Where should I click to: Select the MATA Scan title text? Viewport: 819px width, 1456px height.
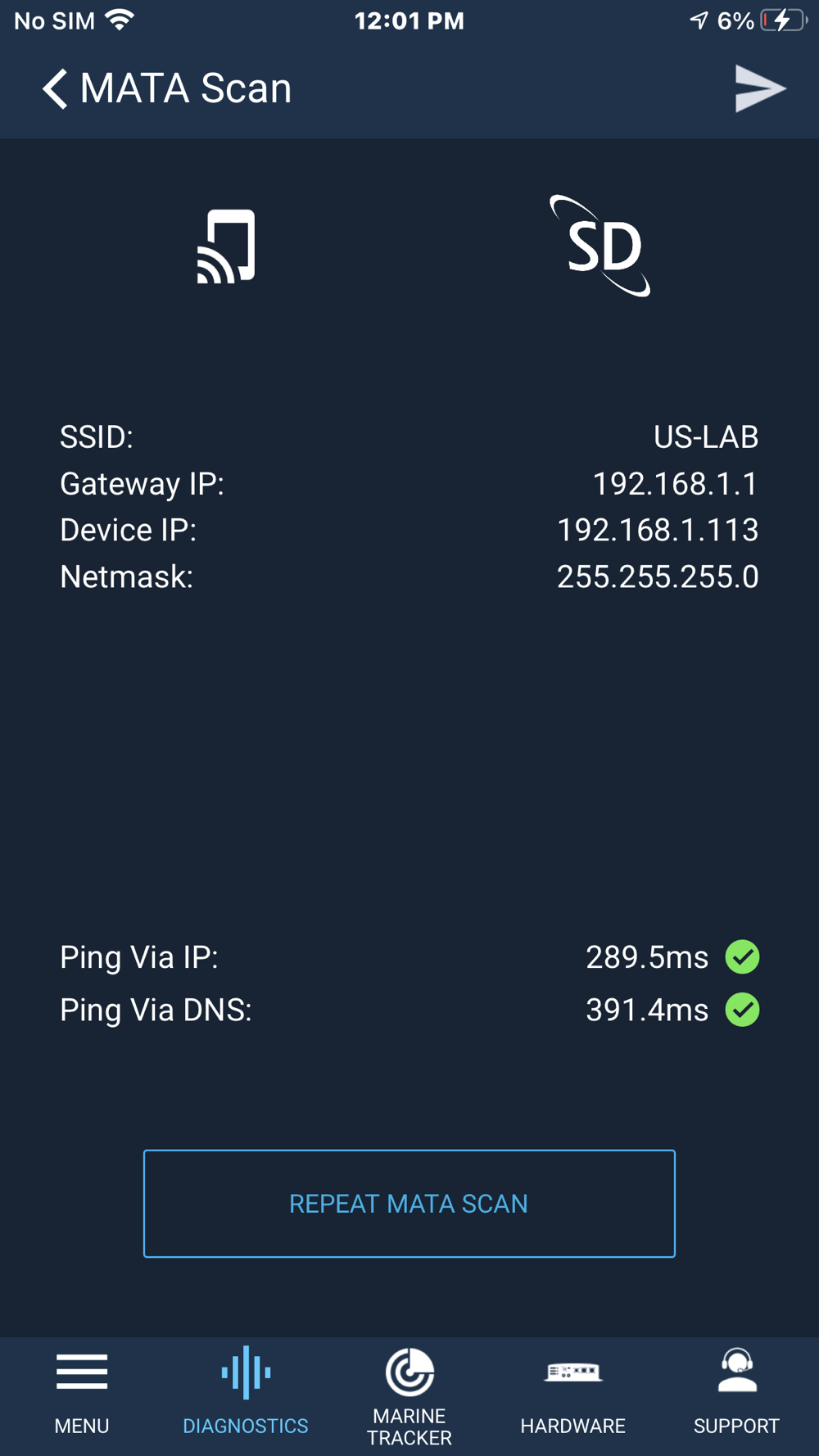(186, 88)
